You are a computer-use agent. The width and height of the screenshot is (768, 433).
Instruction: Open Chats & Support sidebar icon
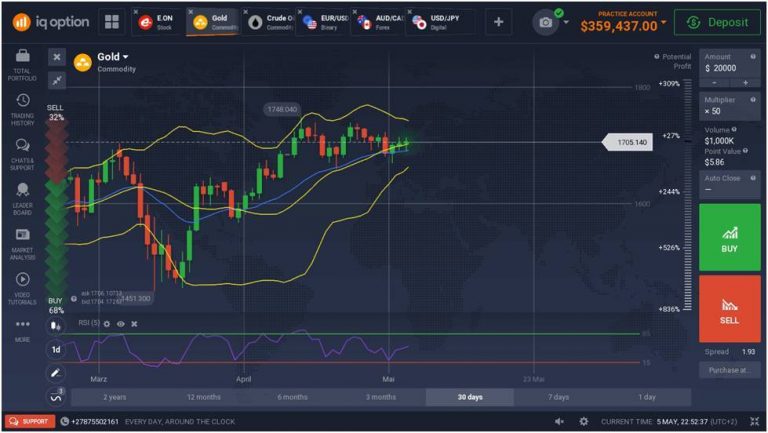click(x=22, y=152)
